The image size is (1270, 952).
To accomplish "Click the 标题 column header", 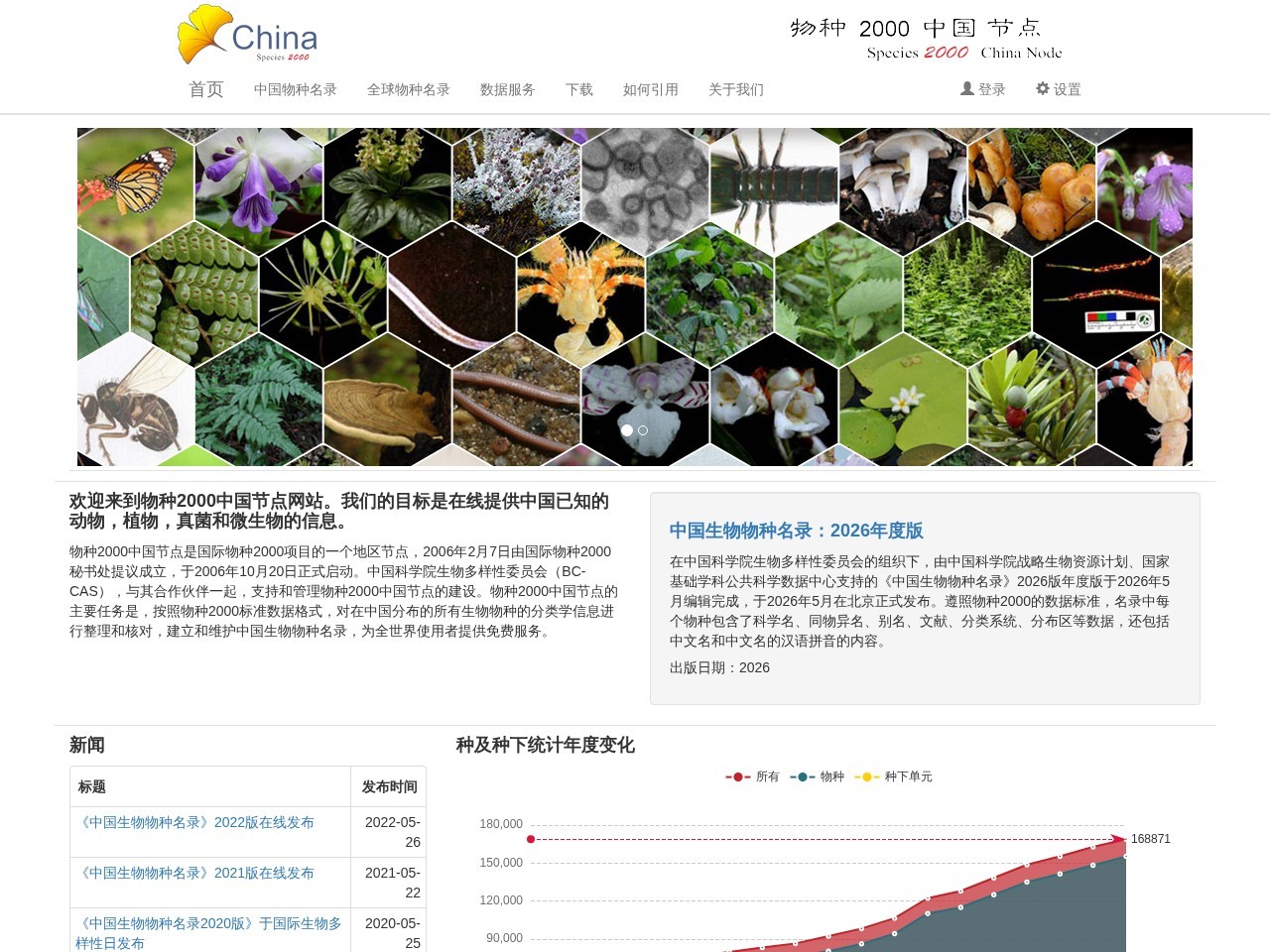I will pyautogui.click(x=92, y=786).
